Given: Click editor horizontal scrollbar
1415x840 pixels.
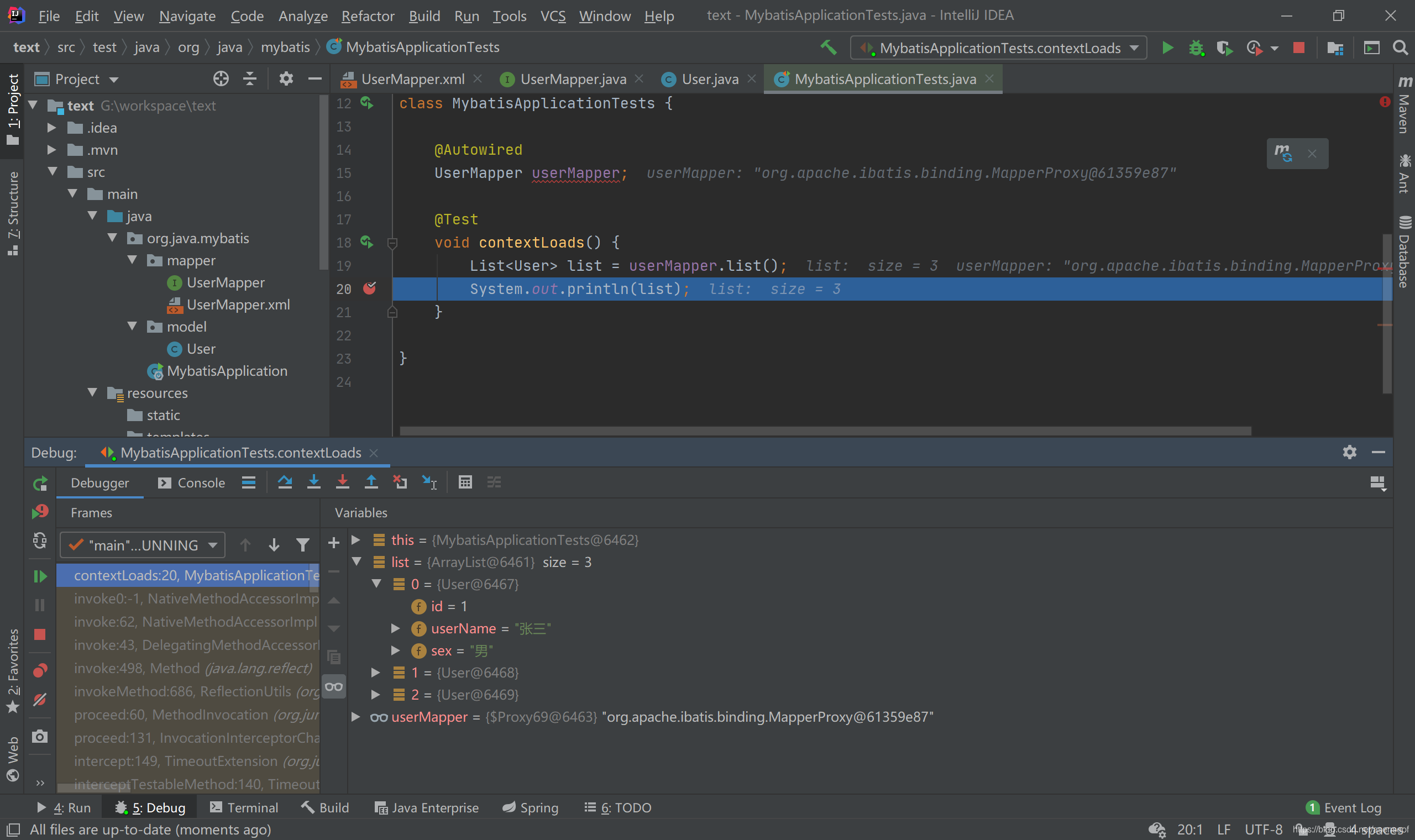Looking at the screenshot, I should [825, 431].
